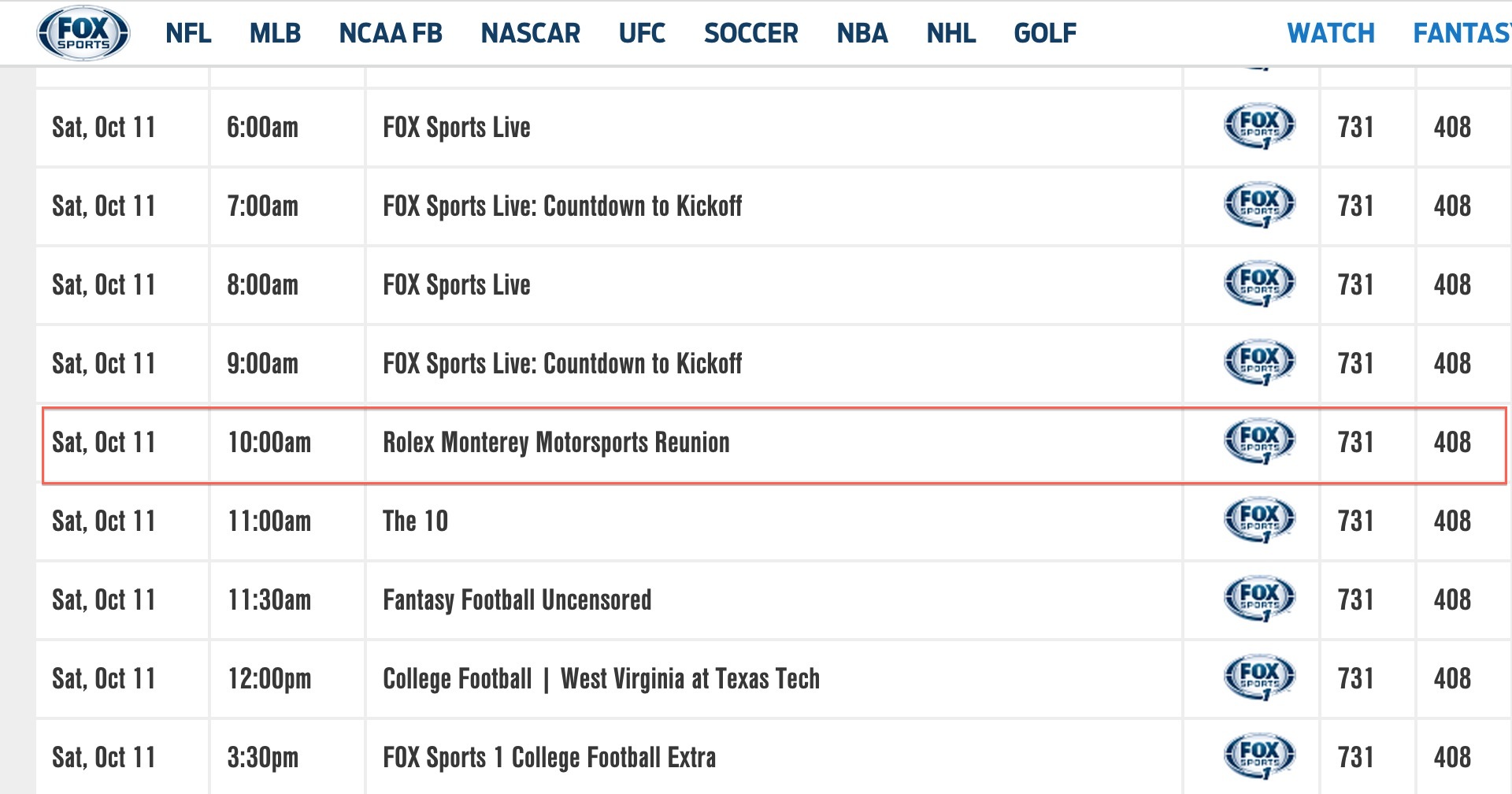Open the MLB section
This screenshot has width=1512, height=794.
(276, 33)
